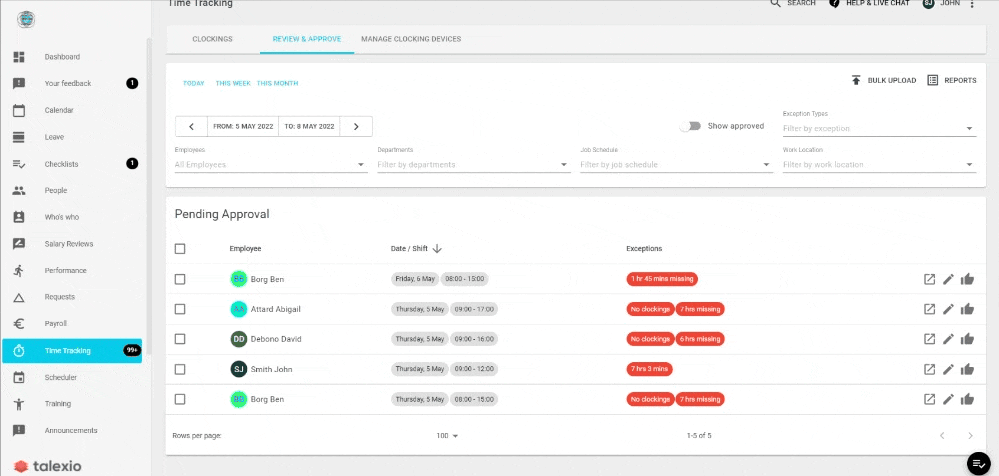999x476 pixels.
Task: Open details icon for Borg Ben Friday row
Action: 930,279
